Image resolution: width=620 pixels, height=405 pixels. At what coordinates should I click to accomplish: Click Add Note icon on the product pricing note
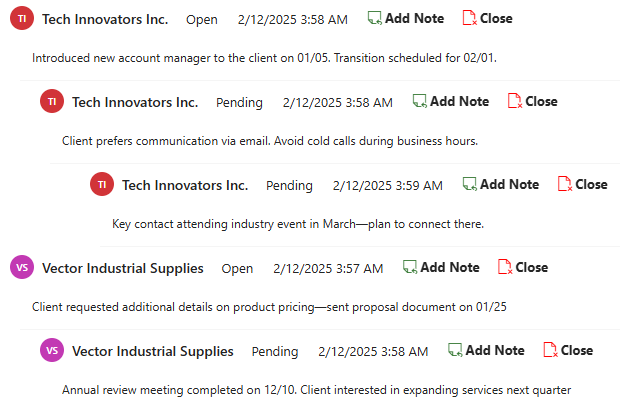click(x=410, y=267)
